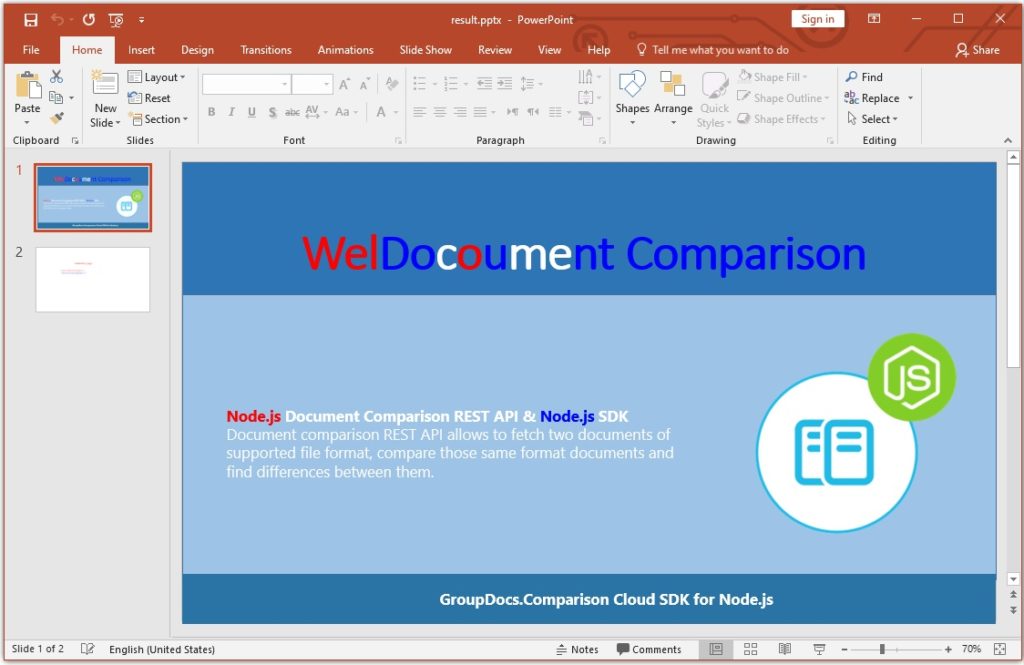
Task: Select the Format Painter brush icon
Action: pos(57,119)
